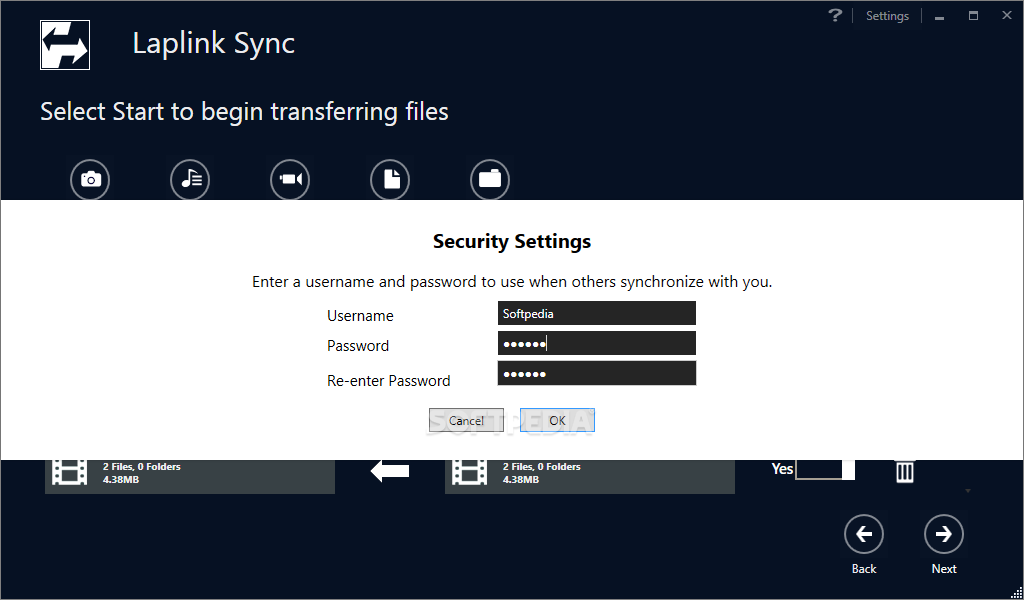Select the Videos camcorder icon
Viewport: 1024px width, 600px height.
pos(290,180)
